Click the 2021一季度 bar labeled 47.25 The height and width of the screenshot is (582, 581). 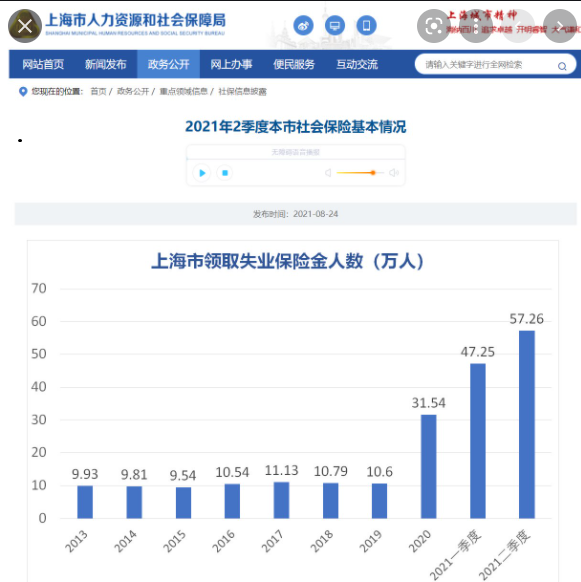click(478, 441)
